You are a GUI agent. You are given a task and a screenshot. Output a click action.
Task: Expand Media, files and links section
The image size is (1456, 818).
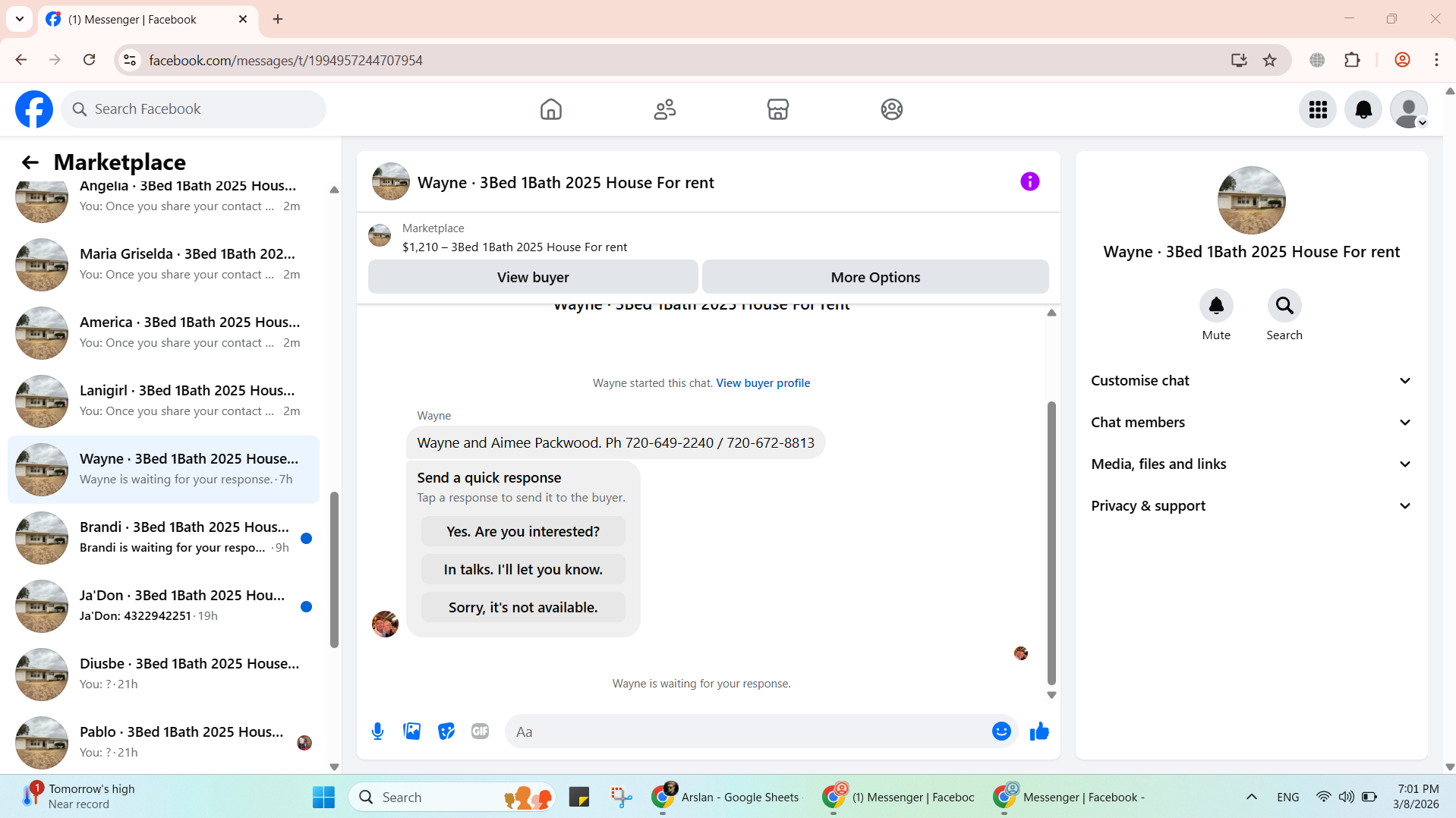point(1251,464)
